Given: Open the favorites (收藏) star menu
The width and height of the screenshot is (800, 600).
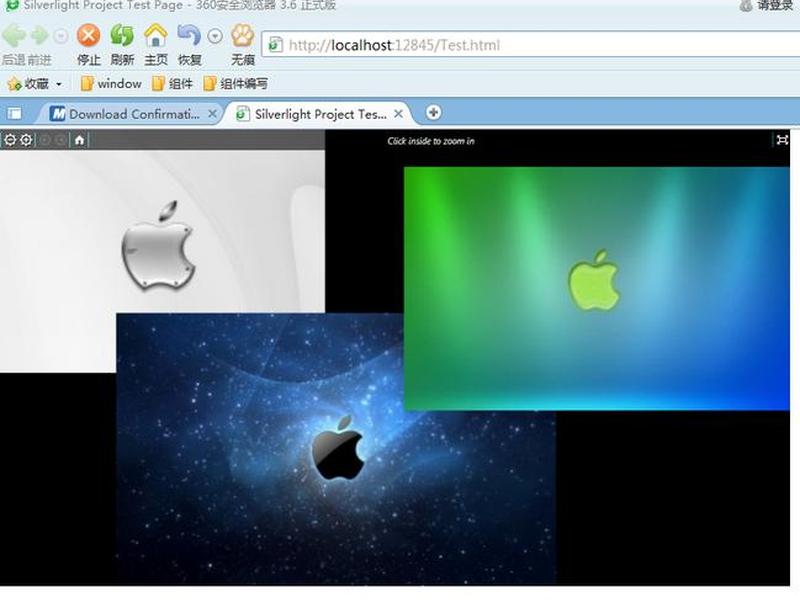Looking at the screenshot, I should point(29,84).
